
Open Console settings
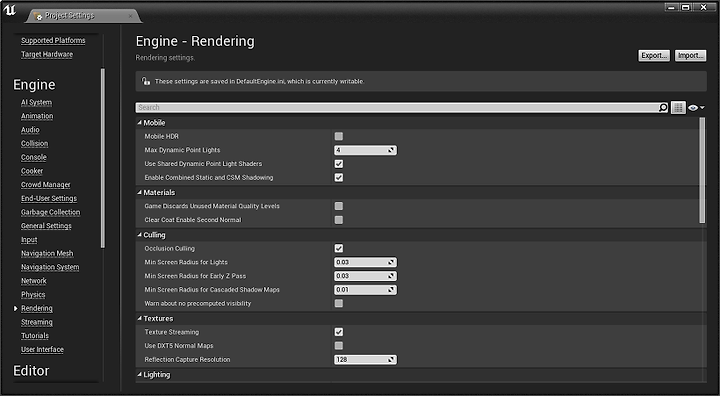34,157
